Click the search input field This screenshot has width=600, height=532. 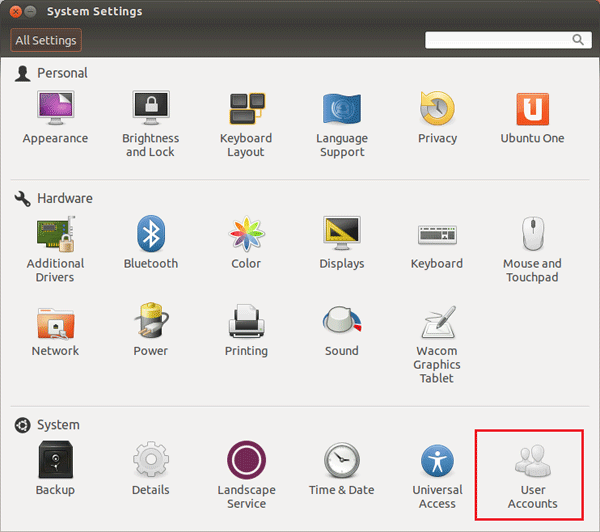pos(498,40)
